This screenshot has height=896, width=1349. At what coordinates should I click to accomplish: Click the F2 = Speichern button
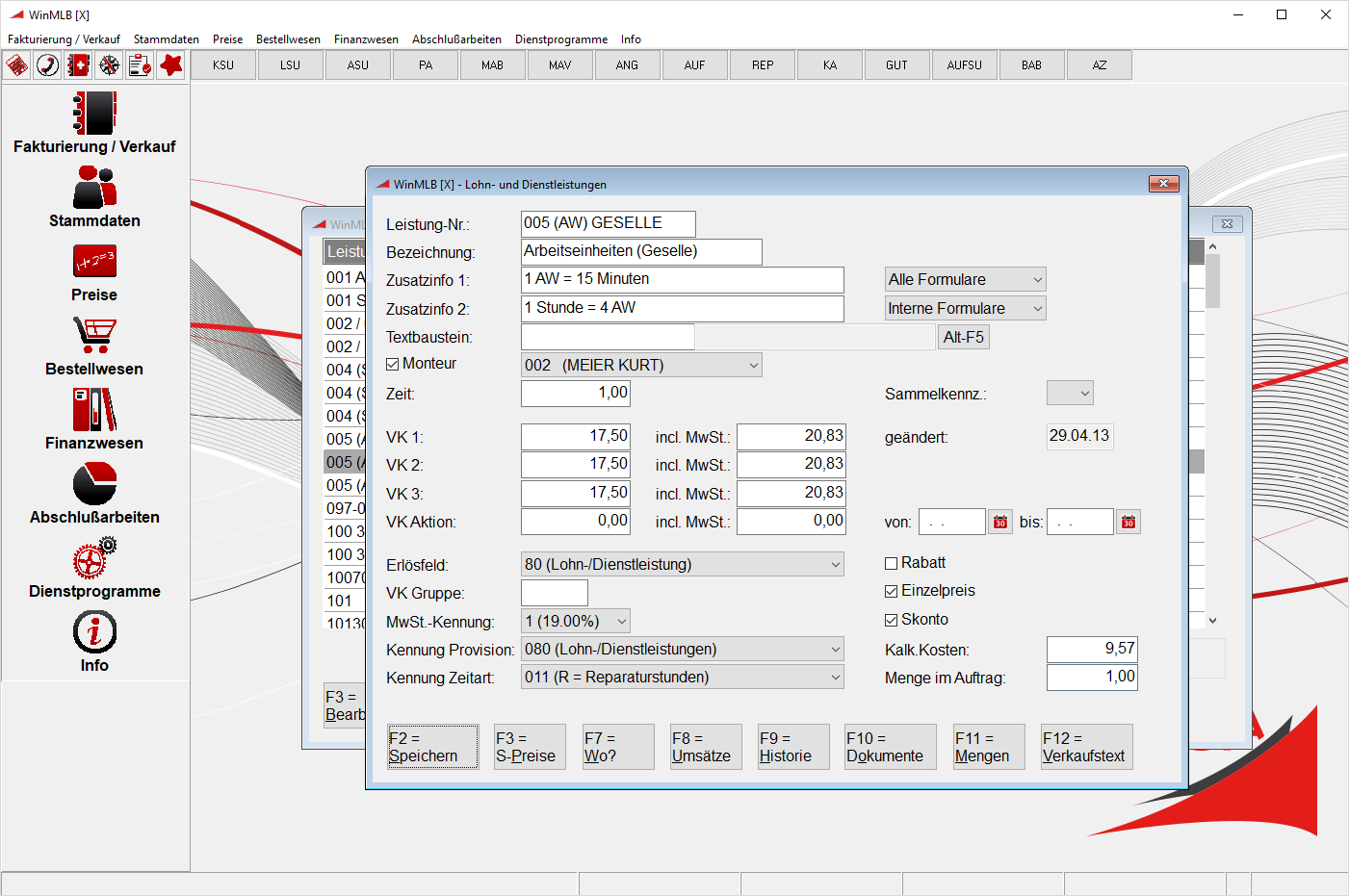(433, 747)
